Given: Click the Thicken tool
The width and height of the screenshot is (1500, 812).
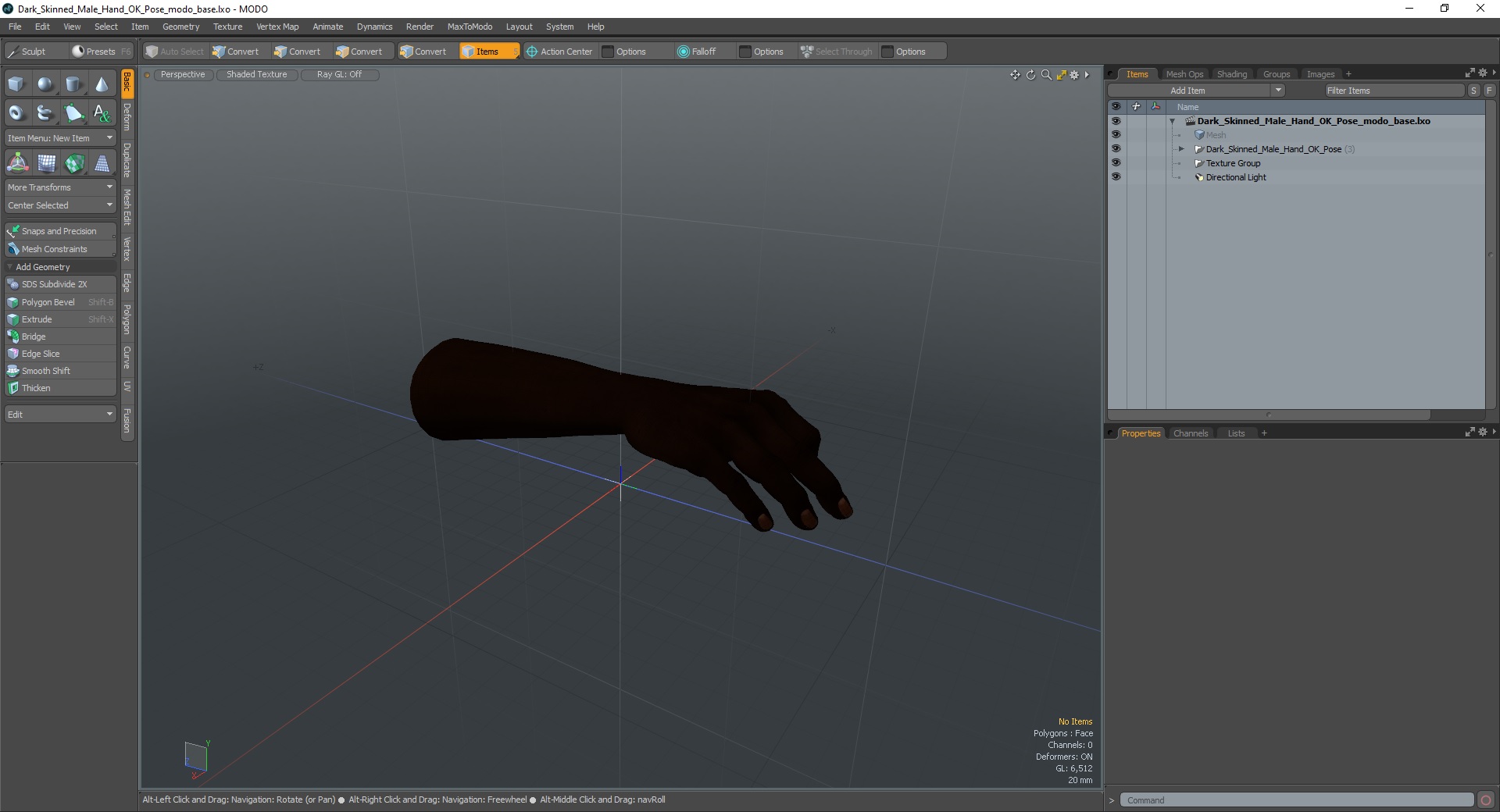Looking at the screenshot, I should (x=60, y=388).
